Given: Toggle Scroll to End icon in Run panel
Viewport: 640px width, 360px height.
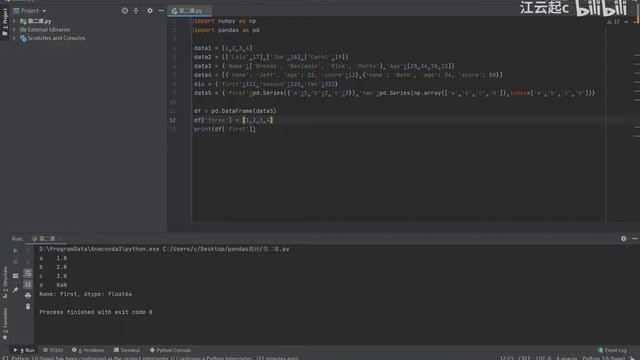Looking at the screenshot, I should [x=28, y=284].
